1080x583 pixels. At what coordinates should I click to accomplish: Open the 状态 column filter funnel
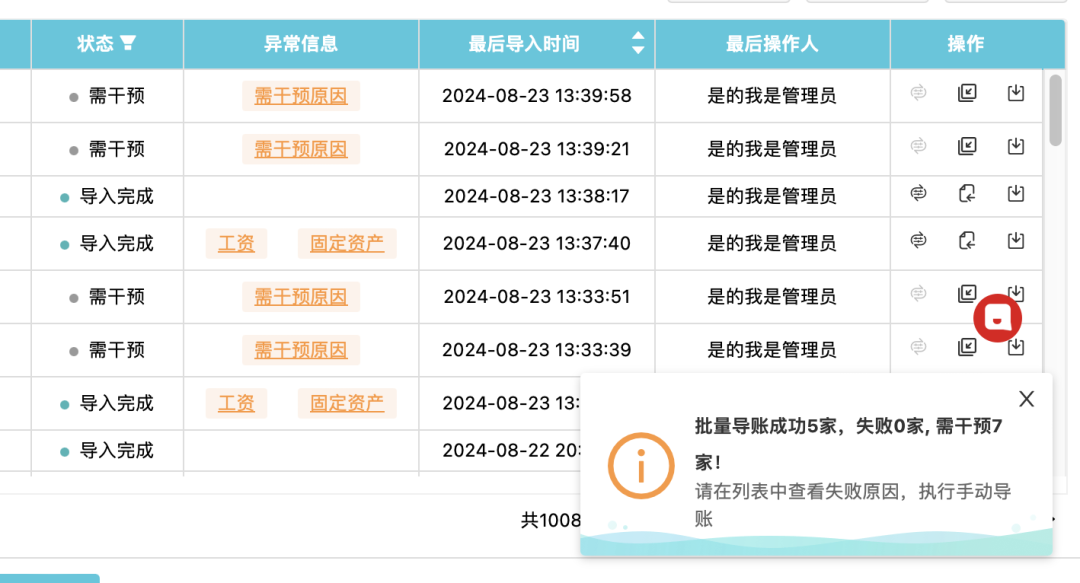(x=128, y=43)
